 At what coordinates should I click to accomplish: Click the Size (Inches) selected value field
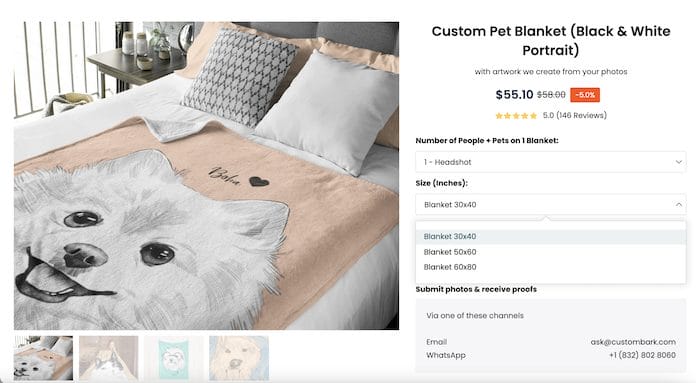point(550,205)
